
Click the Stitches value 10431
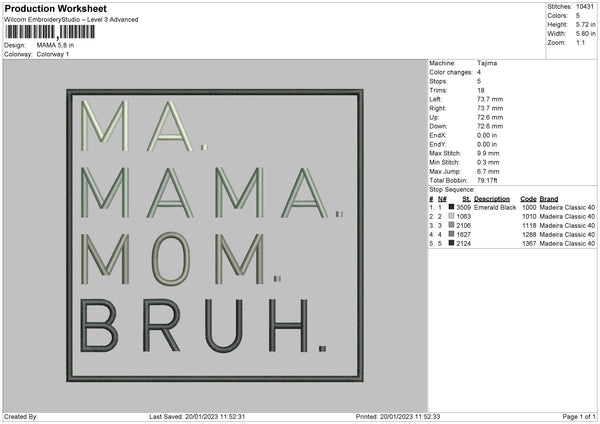[585, 7]
